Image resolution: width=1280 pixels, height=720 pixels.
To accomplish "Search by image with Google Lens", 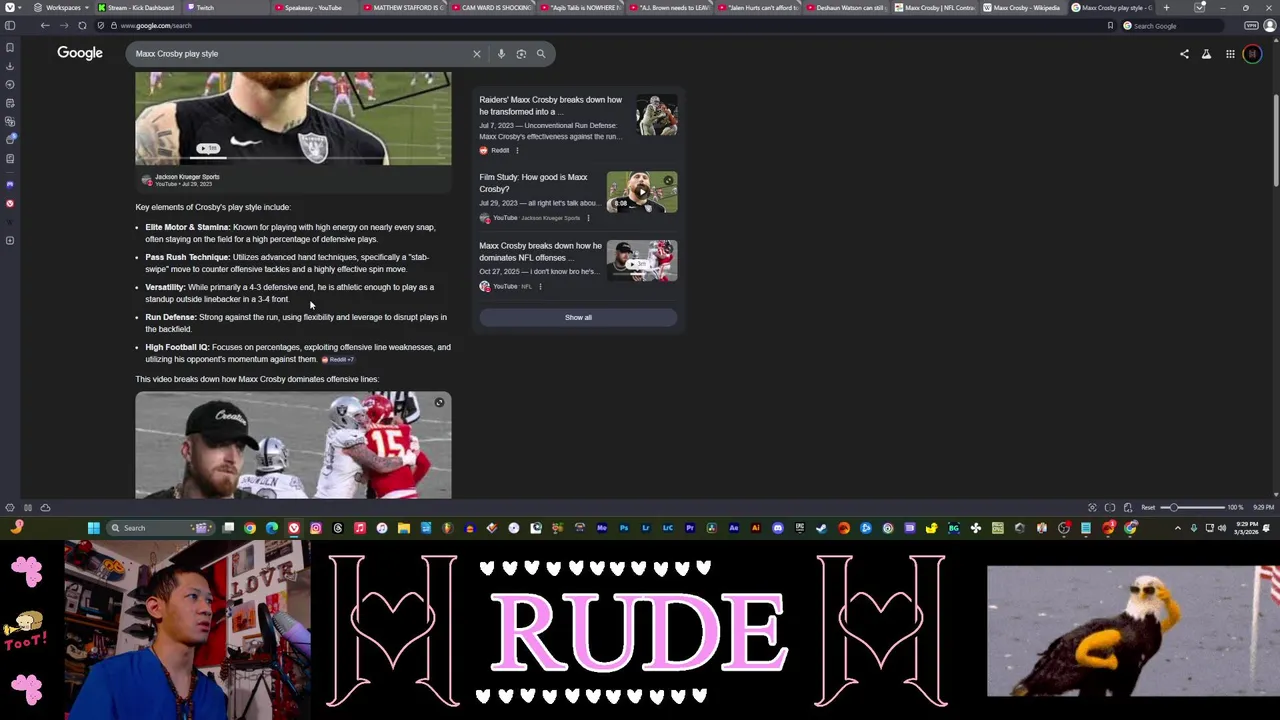I will [521, 54].
